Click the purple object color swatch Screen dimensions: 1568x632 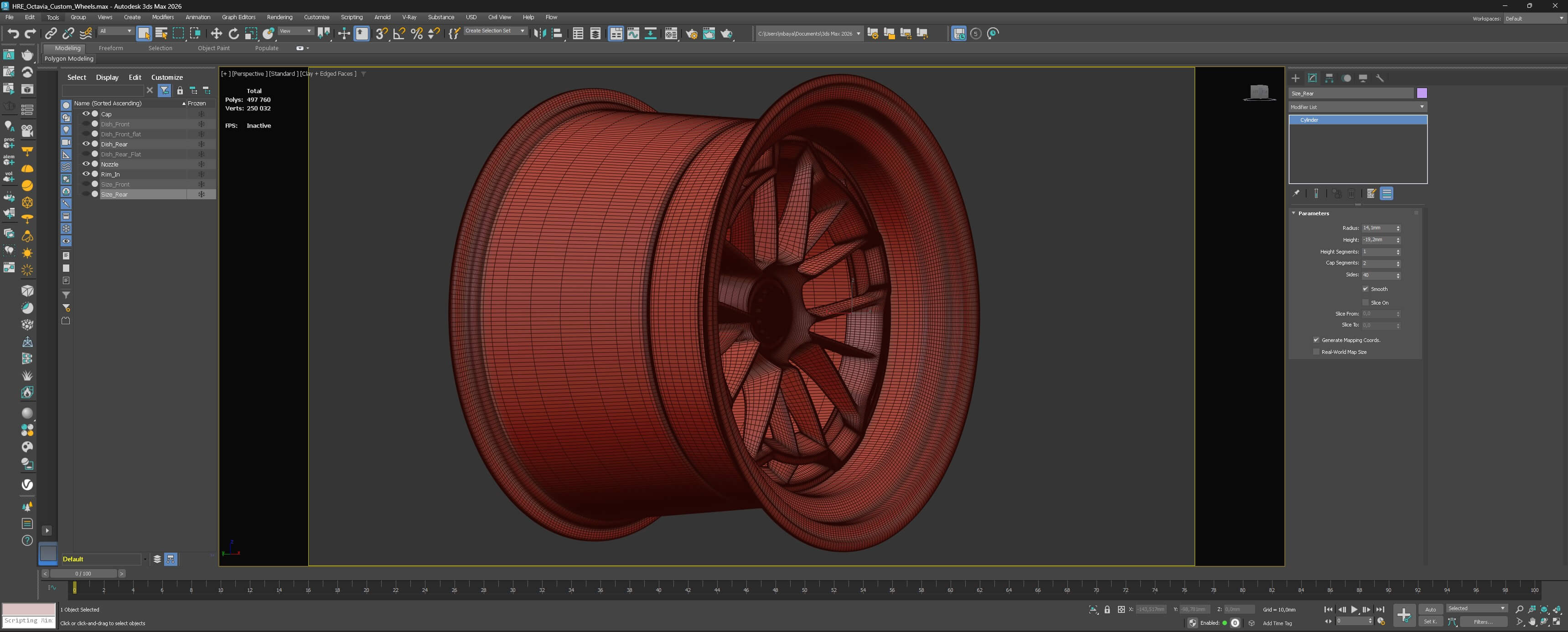point(1422,93)
